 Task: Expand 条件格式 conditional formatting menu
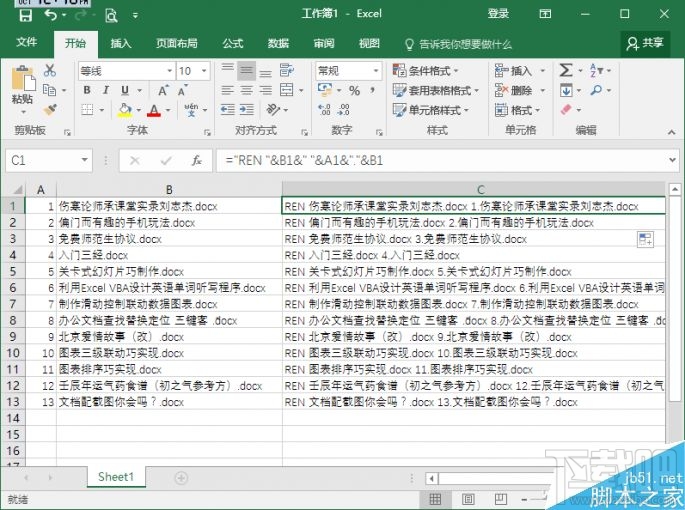click(426, 71)
